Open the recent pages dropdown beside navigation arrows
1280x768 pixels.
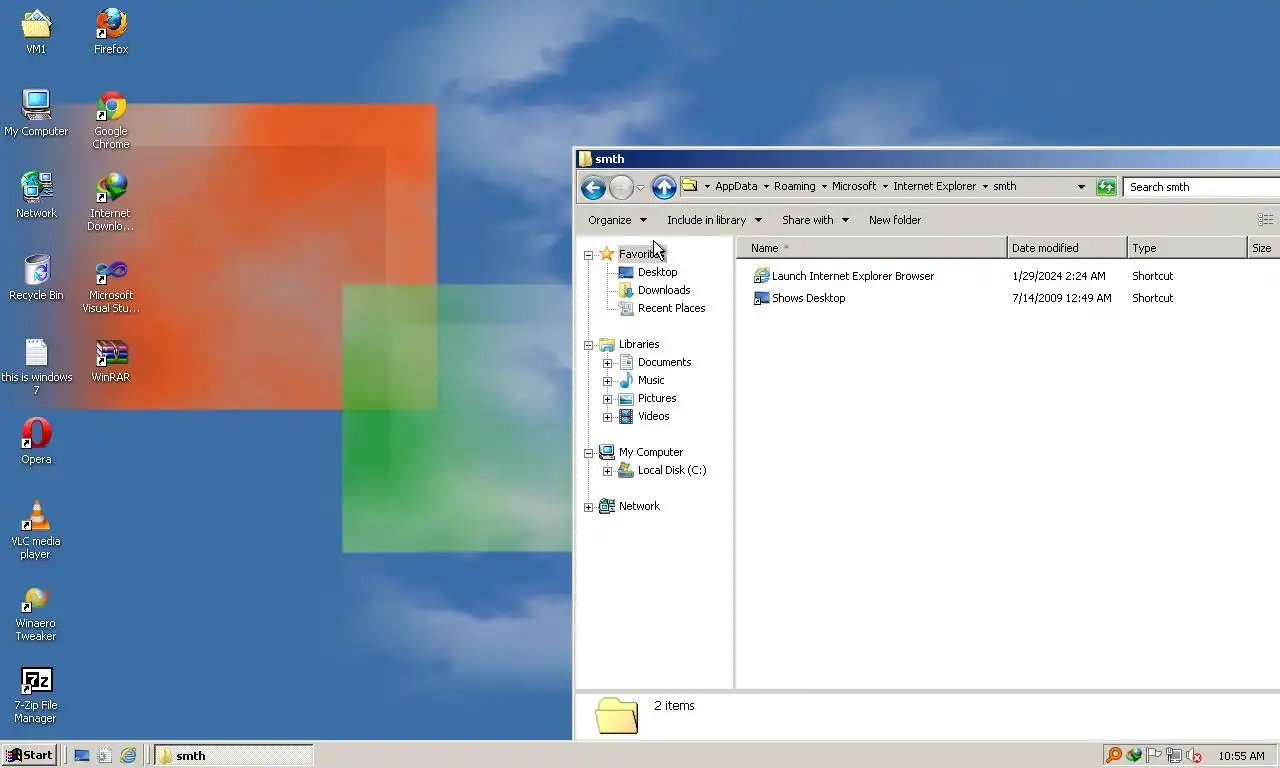coord(640,187)
